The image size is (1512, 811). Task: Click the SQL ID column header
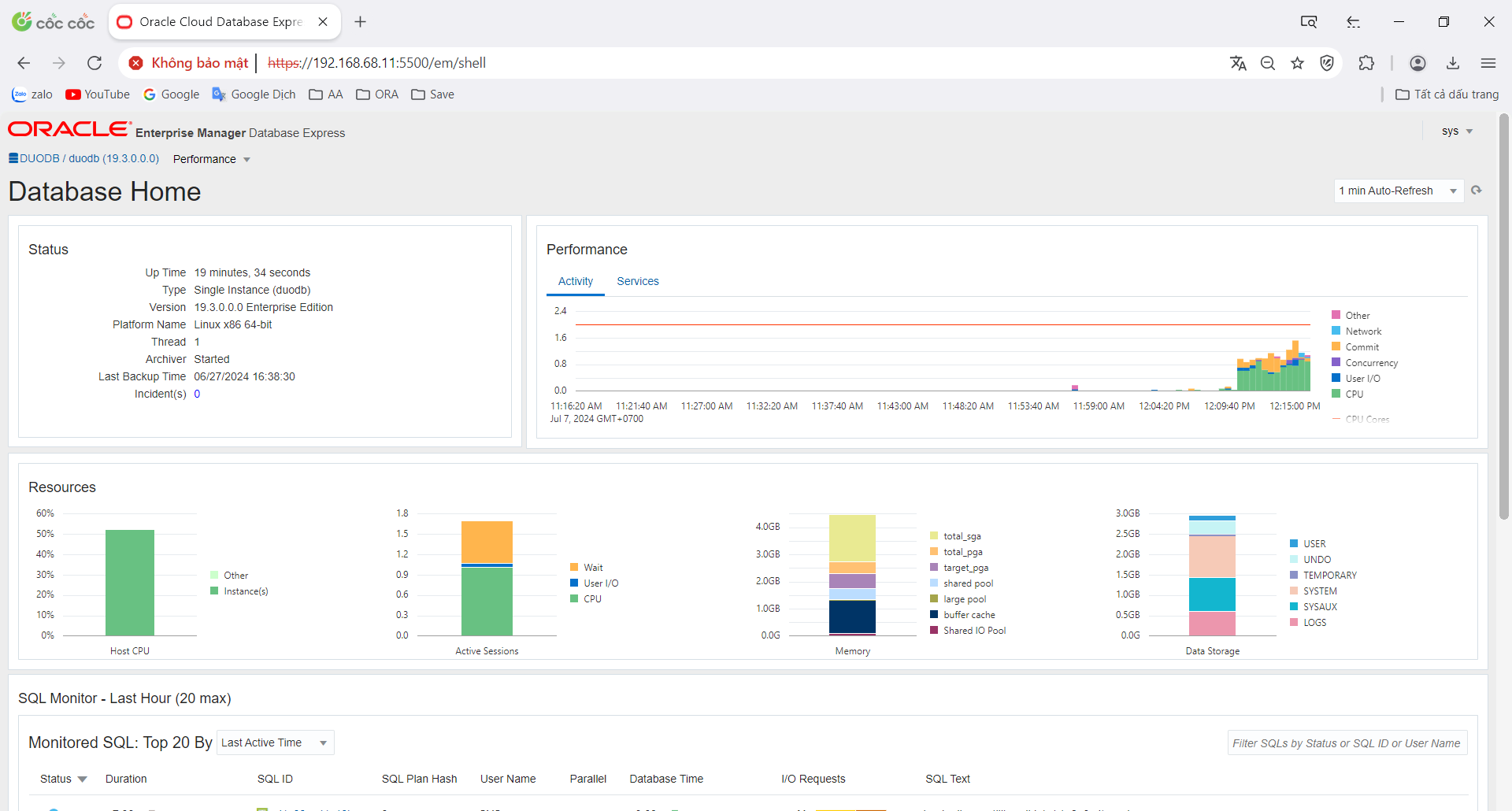[275, 779]
